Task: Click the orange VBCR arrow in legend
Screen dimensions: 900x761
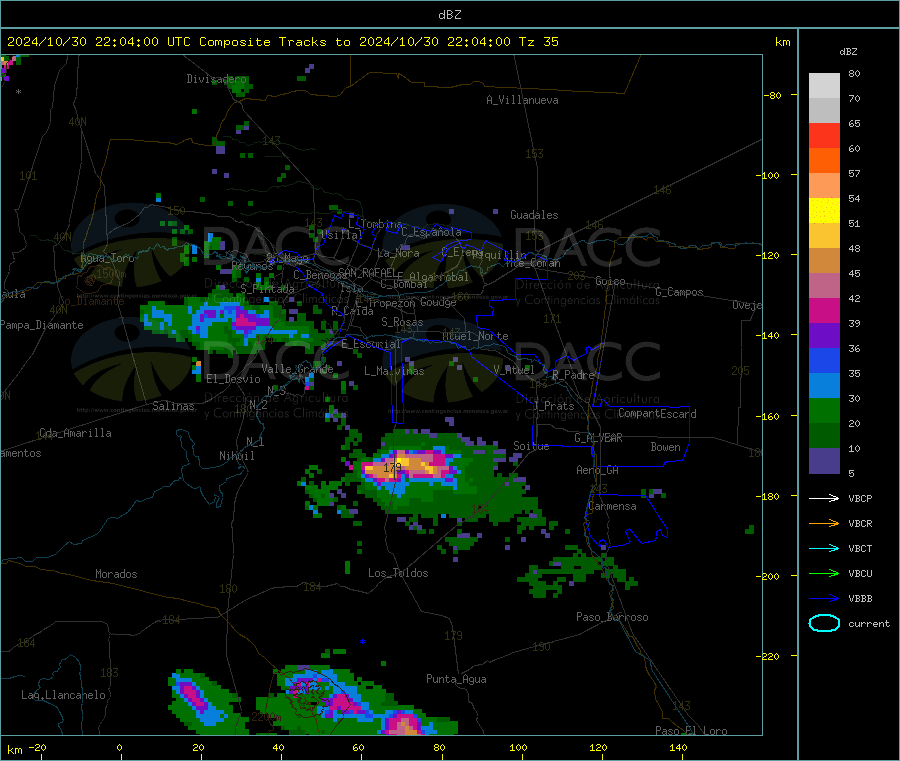Action: tap(824, 523)
